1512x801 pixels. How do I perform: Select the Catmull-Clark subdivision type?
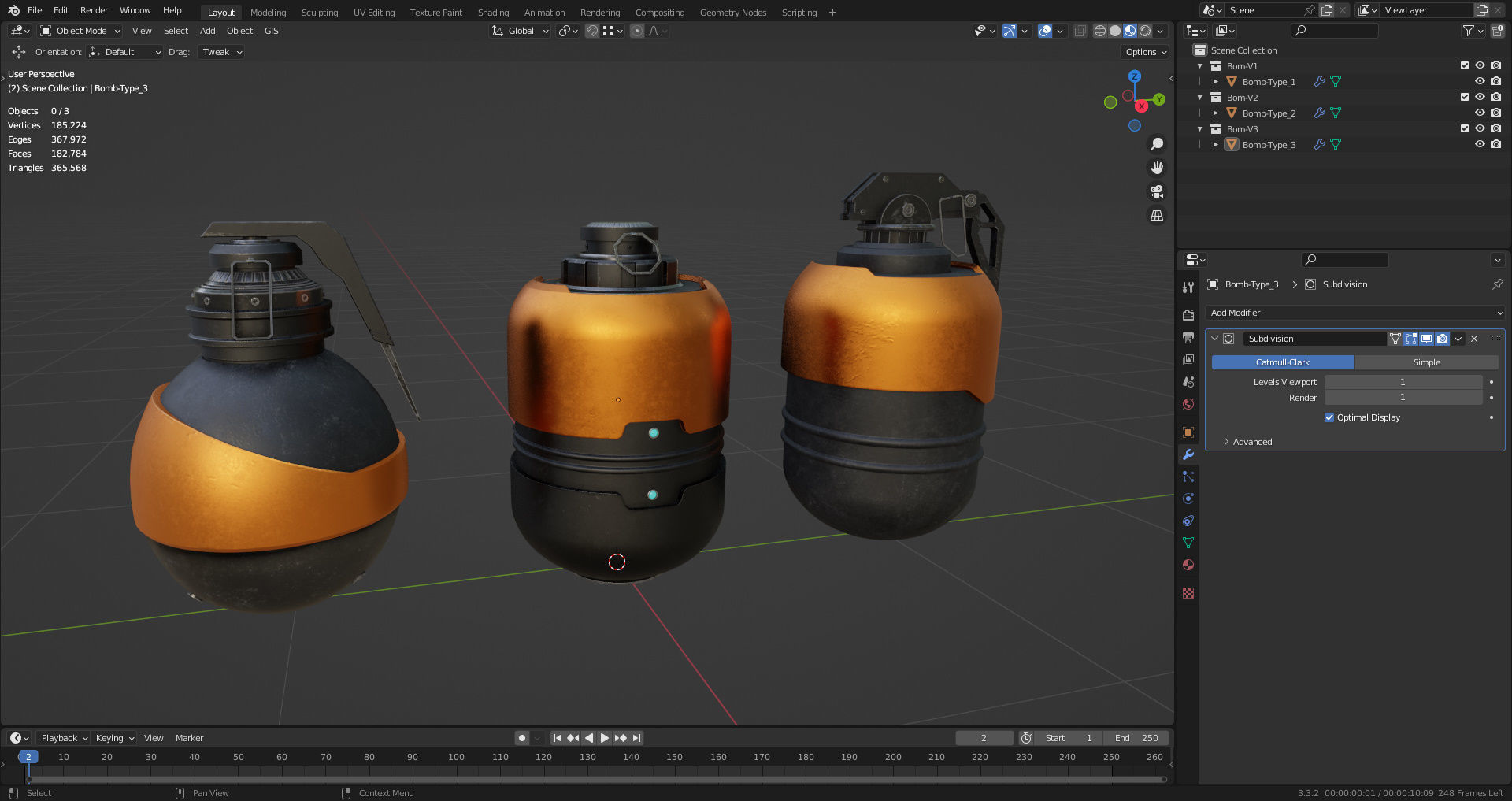[x=1282, y=362]
